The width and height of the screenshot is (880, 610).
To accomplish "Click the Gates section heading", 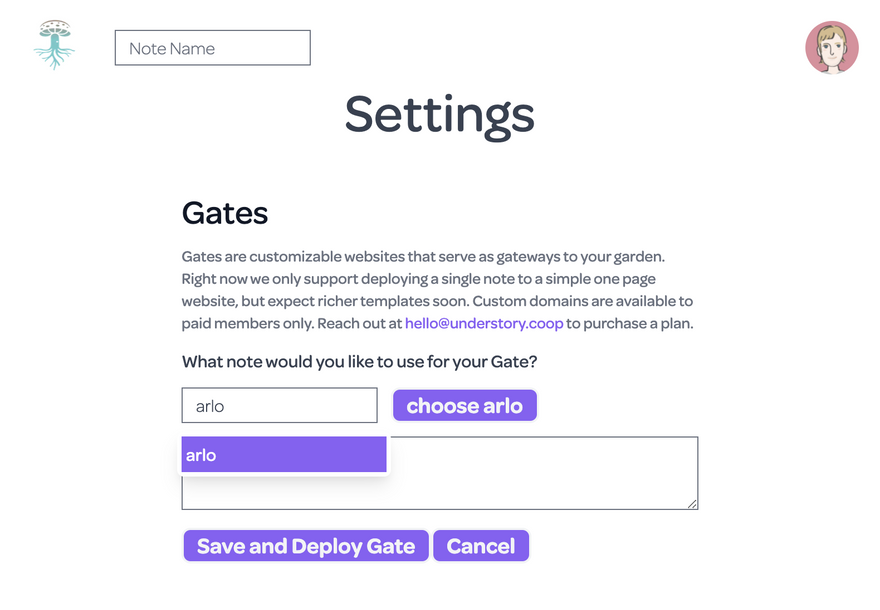I will 225,213.
